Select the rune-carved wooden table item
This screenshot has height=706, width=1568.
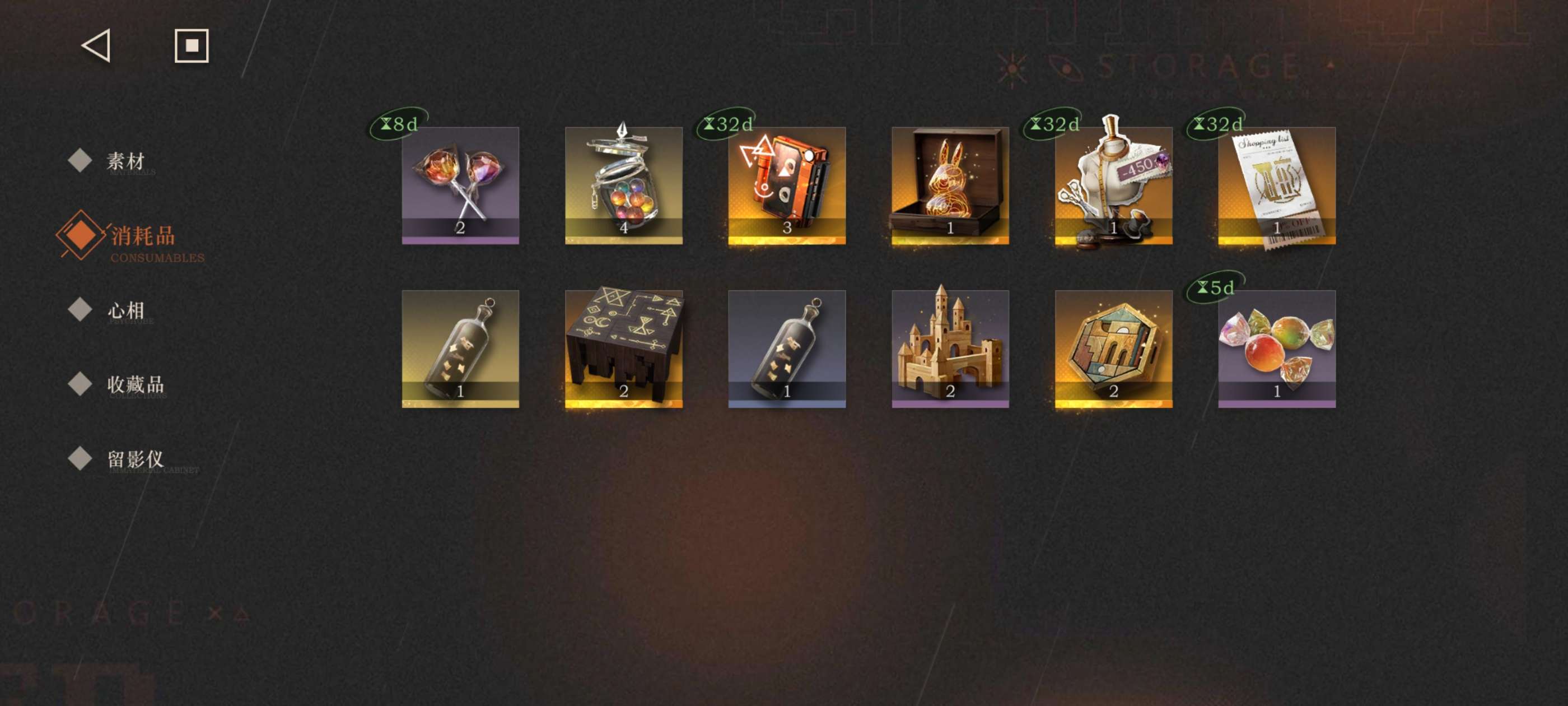[x=623, y=349]
